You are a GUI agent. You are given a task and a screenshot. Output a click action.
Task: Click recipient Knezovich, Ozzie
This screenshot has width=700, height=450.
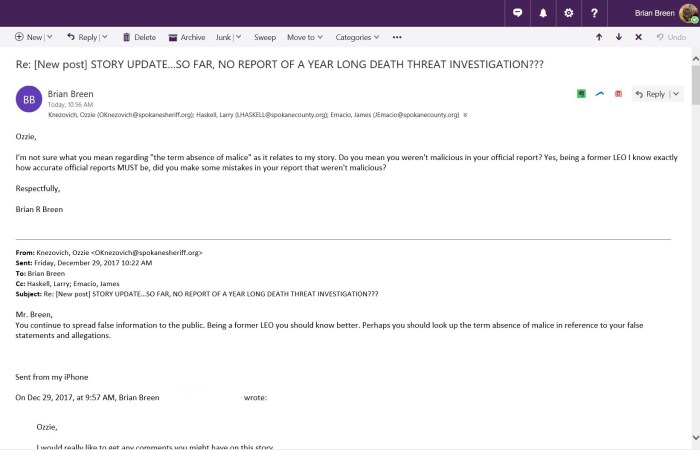point(121,115)
